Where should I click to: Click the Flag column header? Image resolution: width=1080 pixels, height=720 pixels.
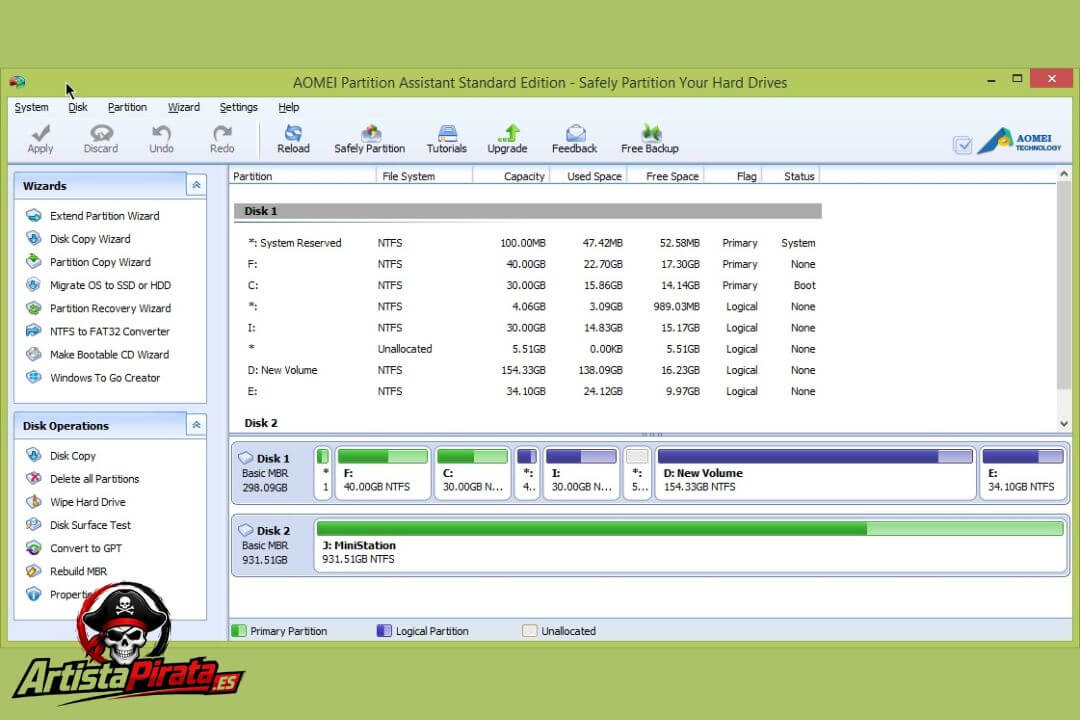[734, 176]
